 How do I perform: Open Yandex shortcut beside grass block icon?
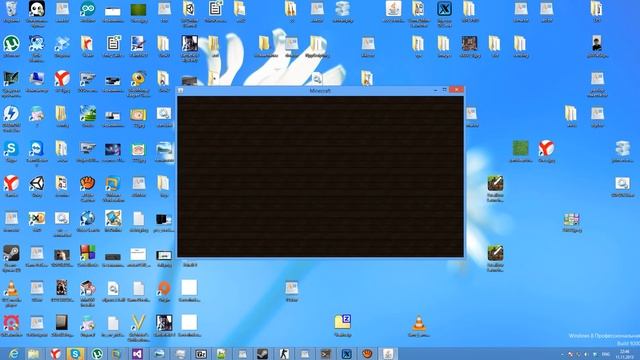[x=546, y=148]
